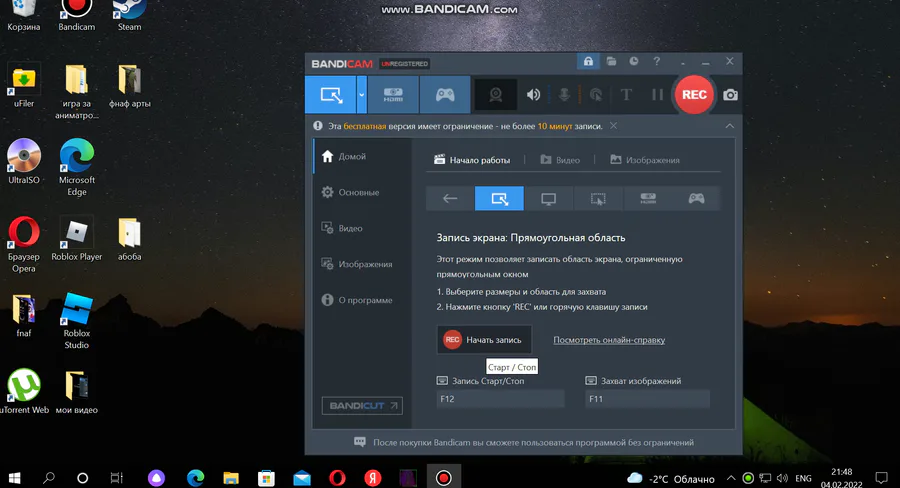Open help question mark icon
The height and width of the screenshot is (488, 900).
coord(657,61)
